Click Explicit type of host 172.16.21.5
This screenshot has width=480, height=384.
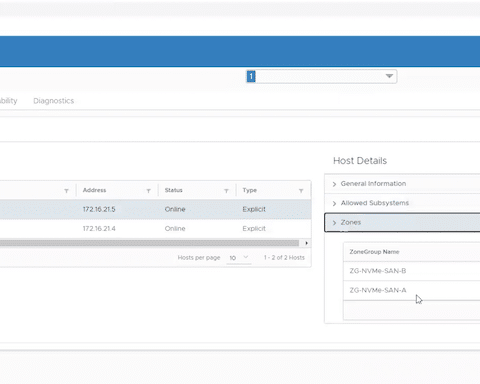click(254, 209)
